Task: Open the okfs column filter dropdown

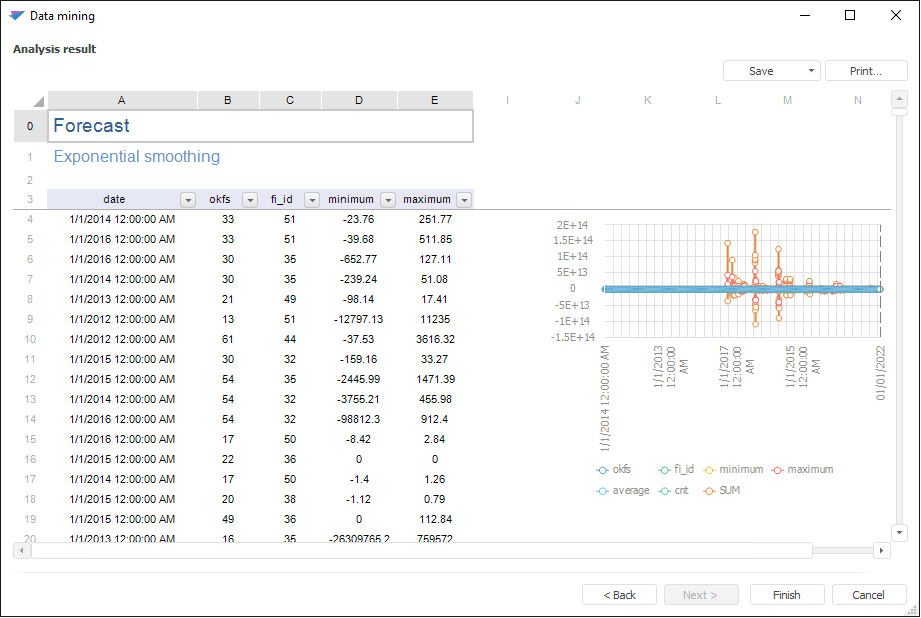Action: [x=249, y=200]
